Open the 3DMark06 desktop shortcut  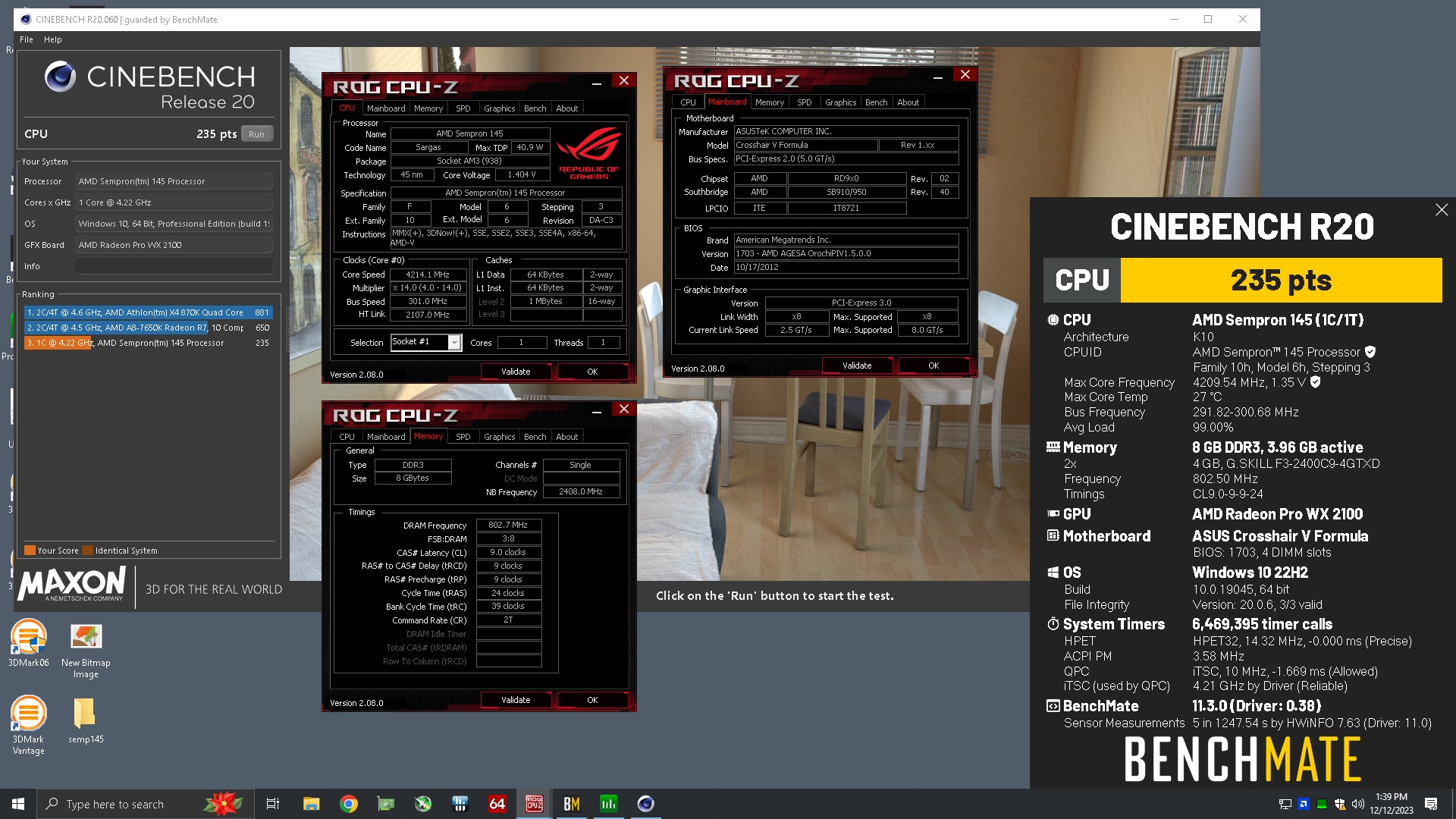pos(28,643)
